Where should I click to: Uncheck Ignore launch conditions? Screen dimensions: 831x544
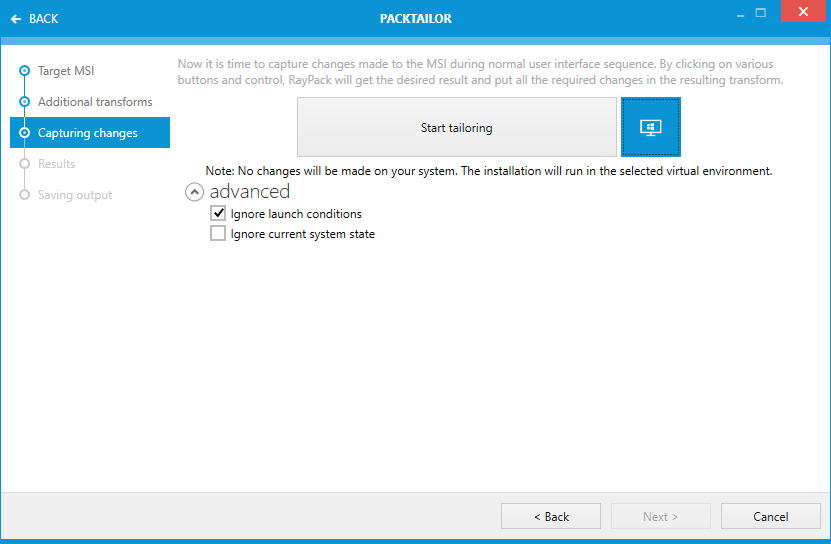click(218, 214)
